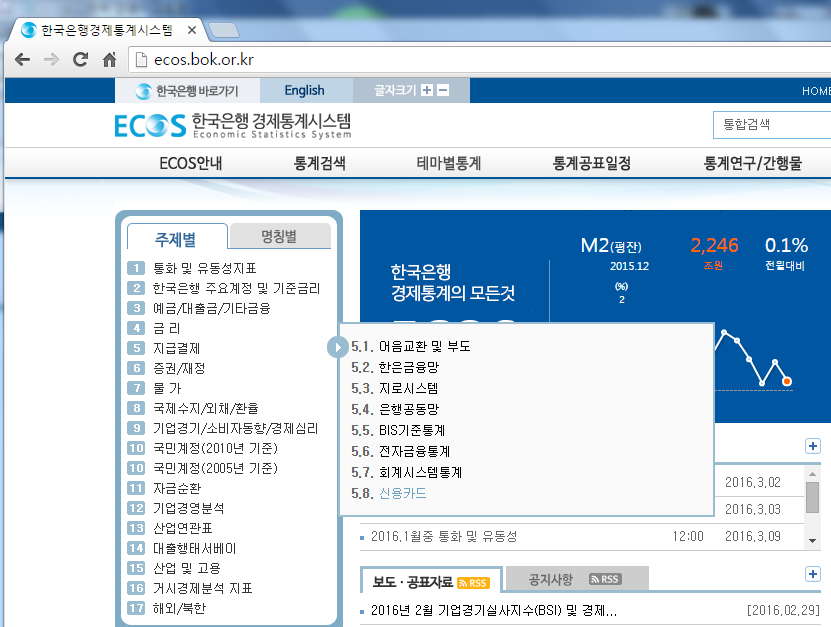
Task: Switch to the 명칭별 tab
Action: [279, 237]
